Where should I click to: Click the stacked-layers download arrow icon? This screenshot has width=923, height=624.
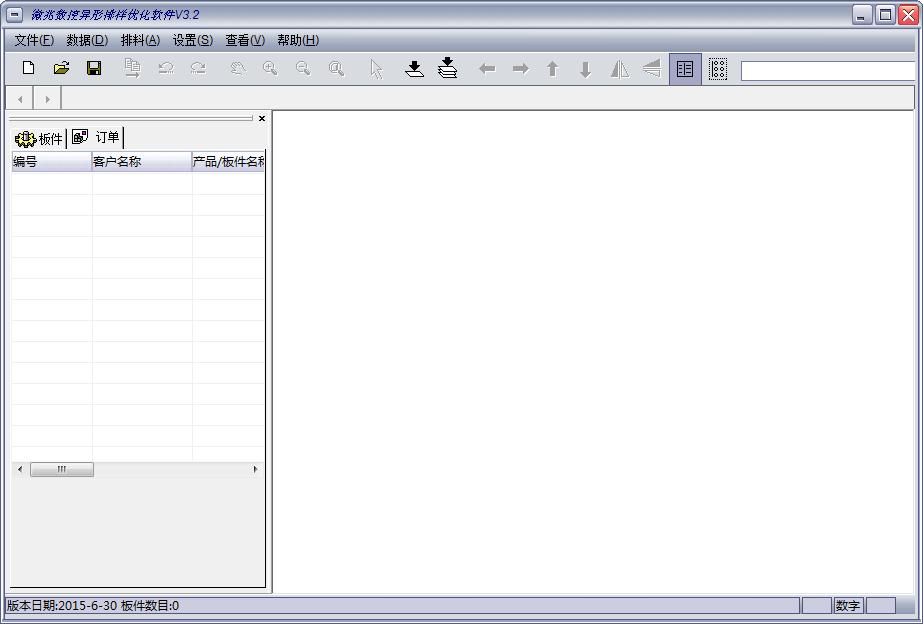click(x=448, y=69)
